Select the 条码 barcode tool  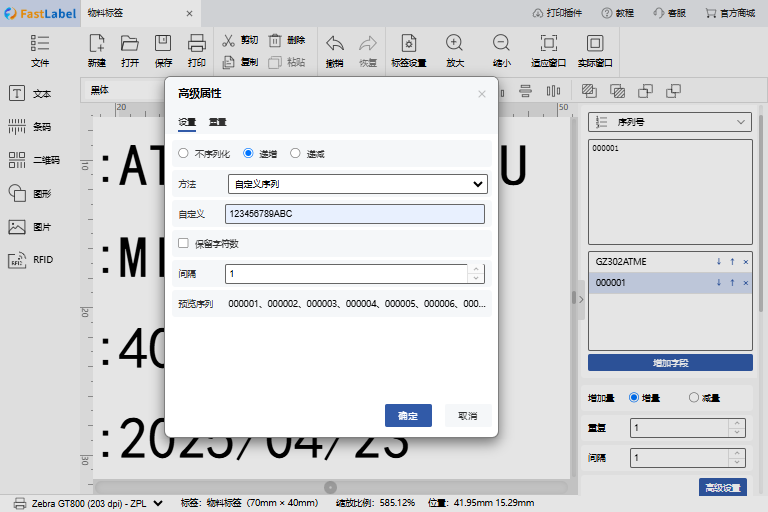click(30, 126)
